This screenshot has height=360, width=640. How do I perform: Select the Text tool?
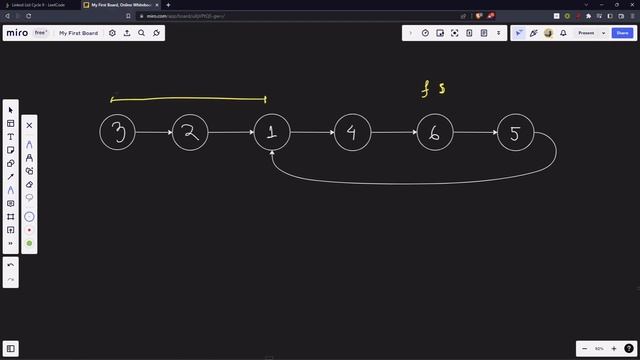coord(11,137)
